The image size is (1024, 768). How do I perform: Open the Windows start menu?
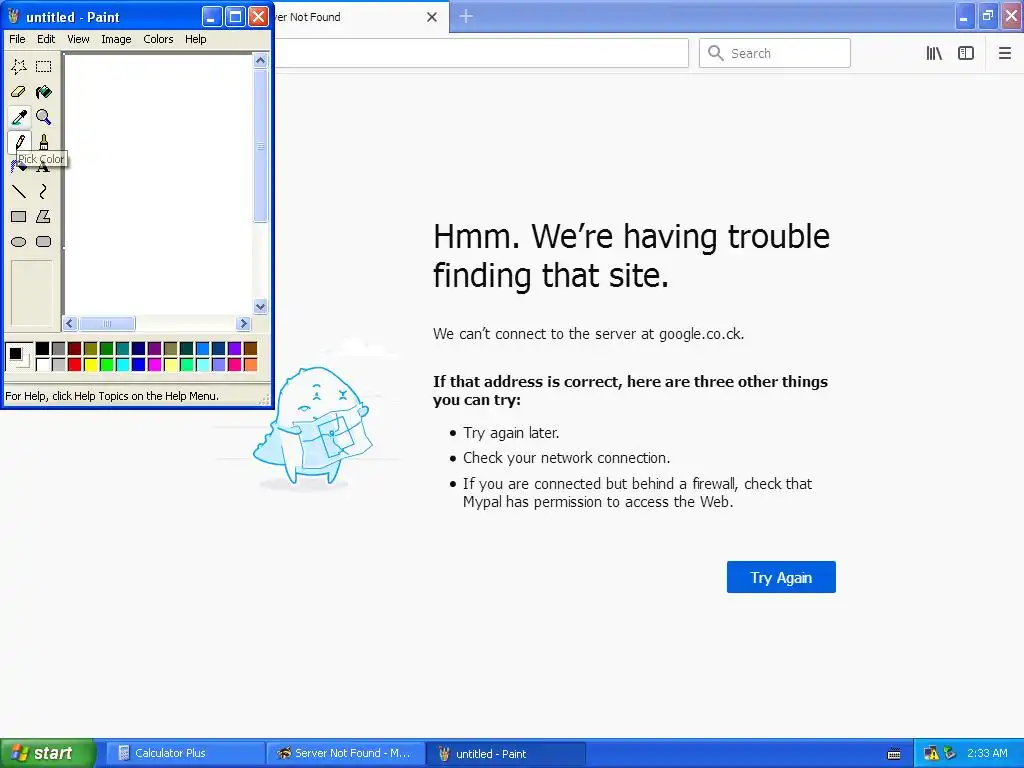pyautogui.click(x=48, y=754)
